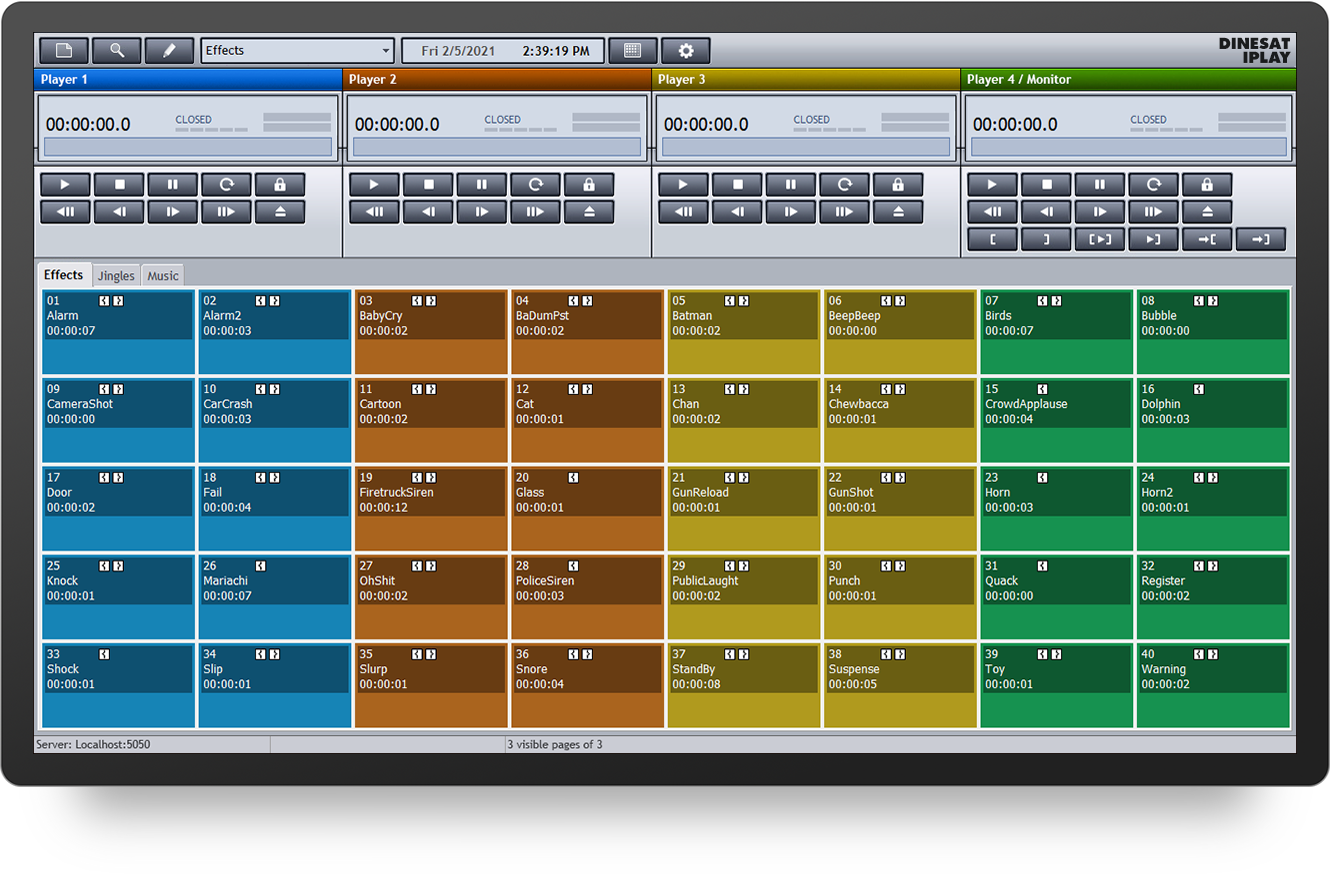Activate the pencil edit mode button

(x=170, y=51)
